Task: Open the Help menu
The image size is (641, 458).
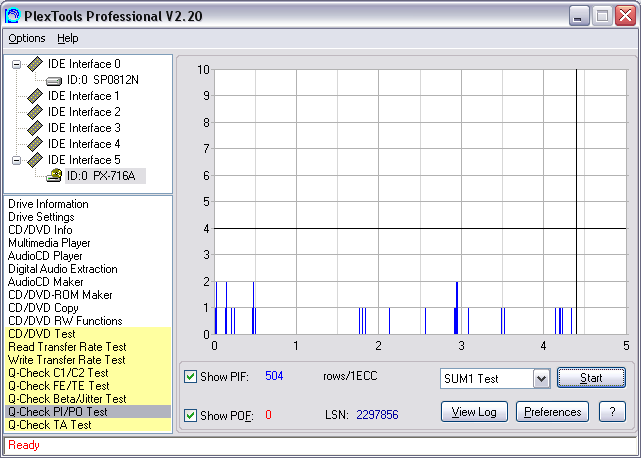Action: (x=67, y=38)
